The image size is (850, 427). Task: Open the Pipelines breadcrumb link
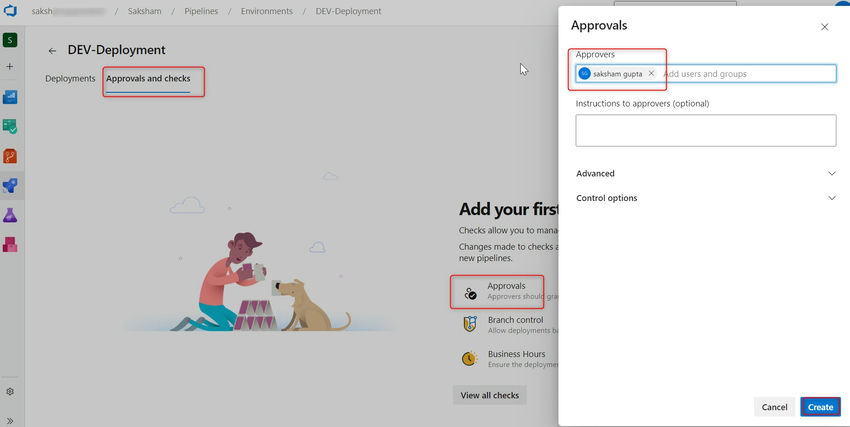click(201, 11)
